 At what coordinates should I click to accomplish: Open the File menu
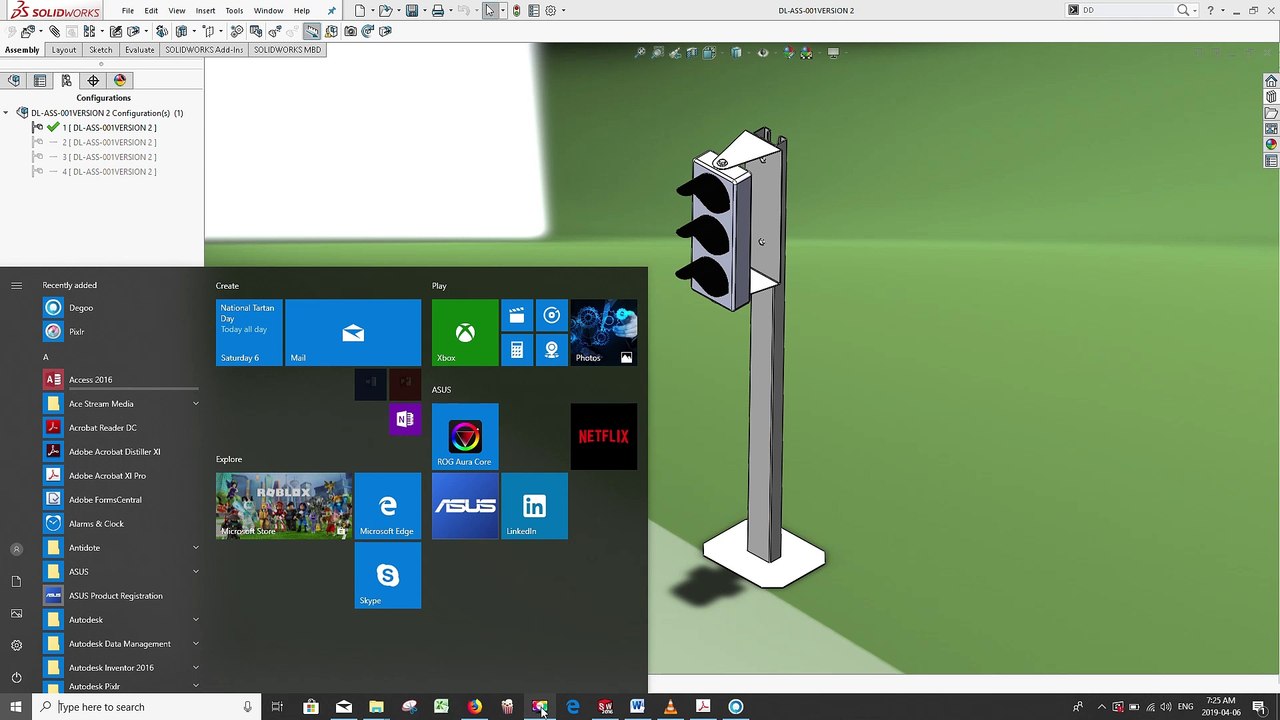tap(128, 10)
